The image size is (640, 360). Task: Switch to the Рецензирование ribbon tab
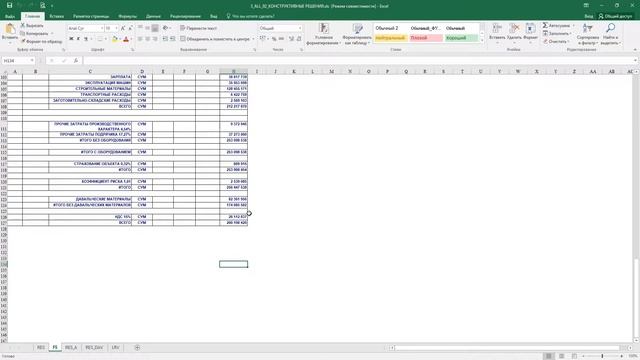(x=185, y=16)
